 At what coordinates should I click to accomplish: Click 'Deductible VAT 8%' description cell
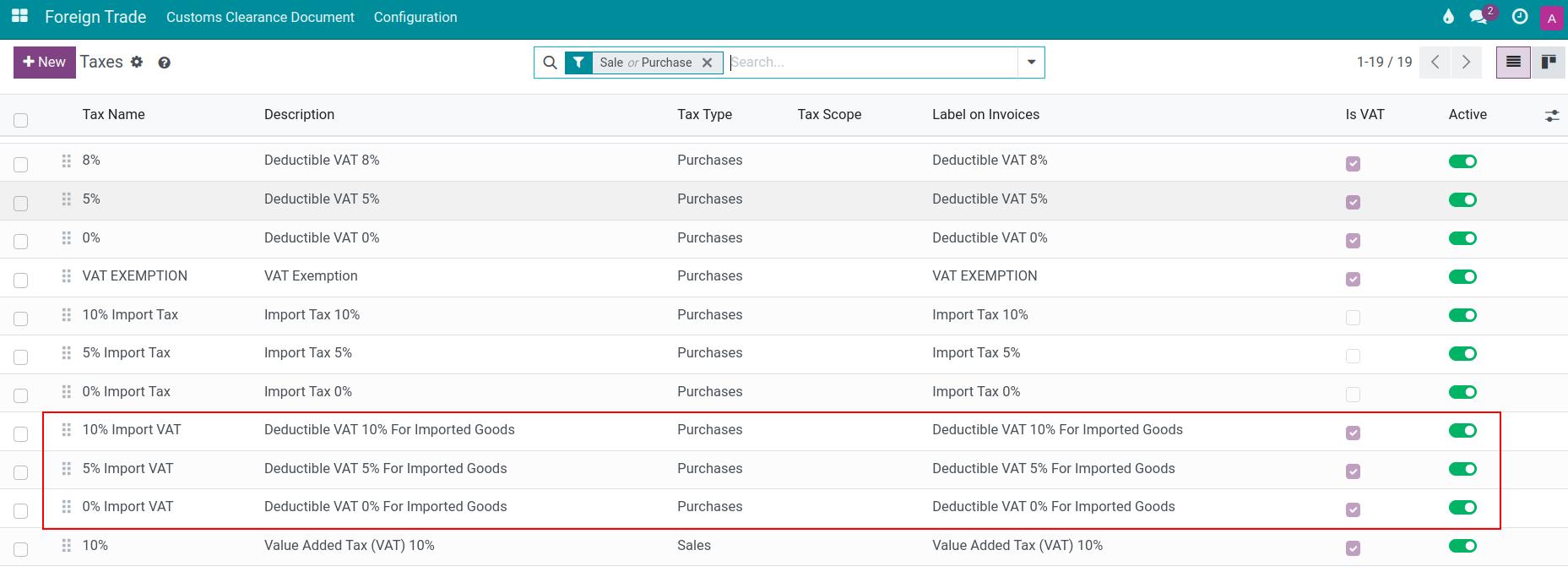coord(322,161)
